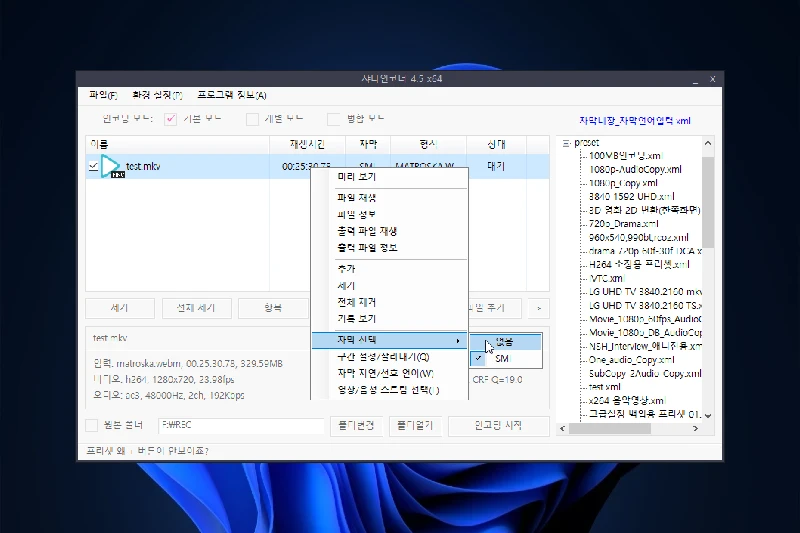This screenshot has height=533, width=800.
Task: Expand the 자막 선택 submenu arrow
Action: pyautogui.click(x=458, y=340)
